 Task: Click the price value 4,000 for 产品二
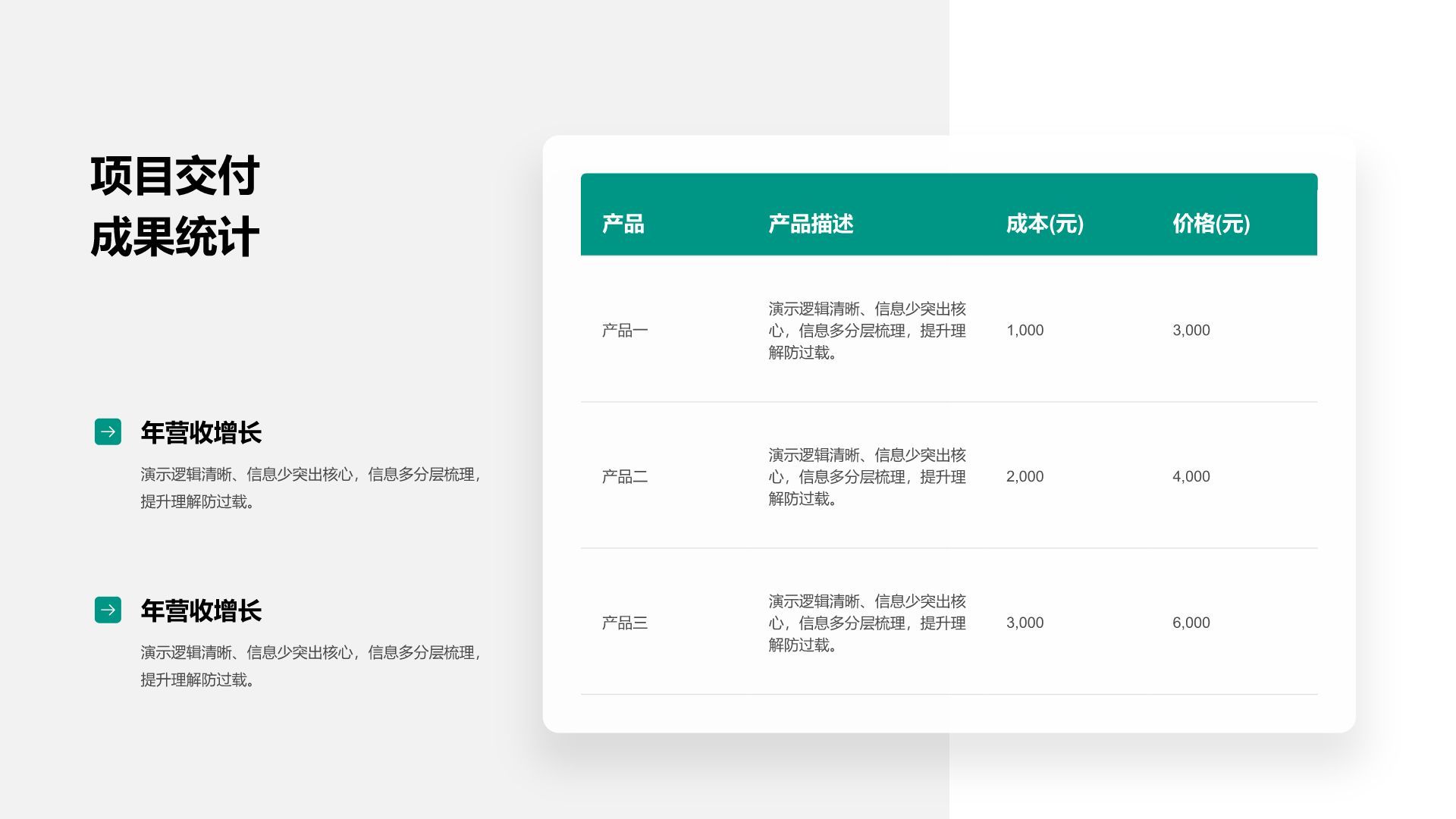(1188, 476)
